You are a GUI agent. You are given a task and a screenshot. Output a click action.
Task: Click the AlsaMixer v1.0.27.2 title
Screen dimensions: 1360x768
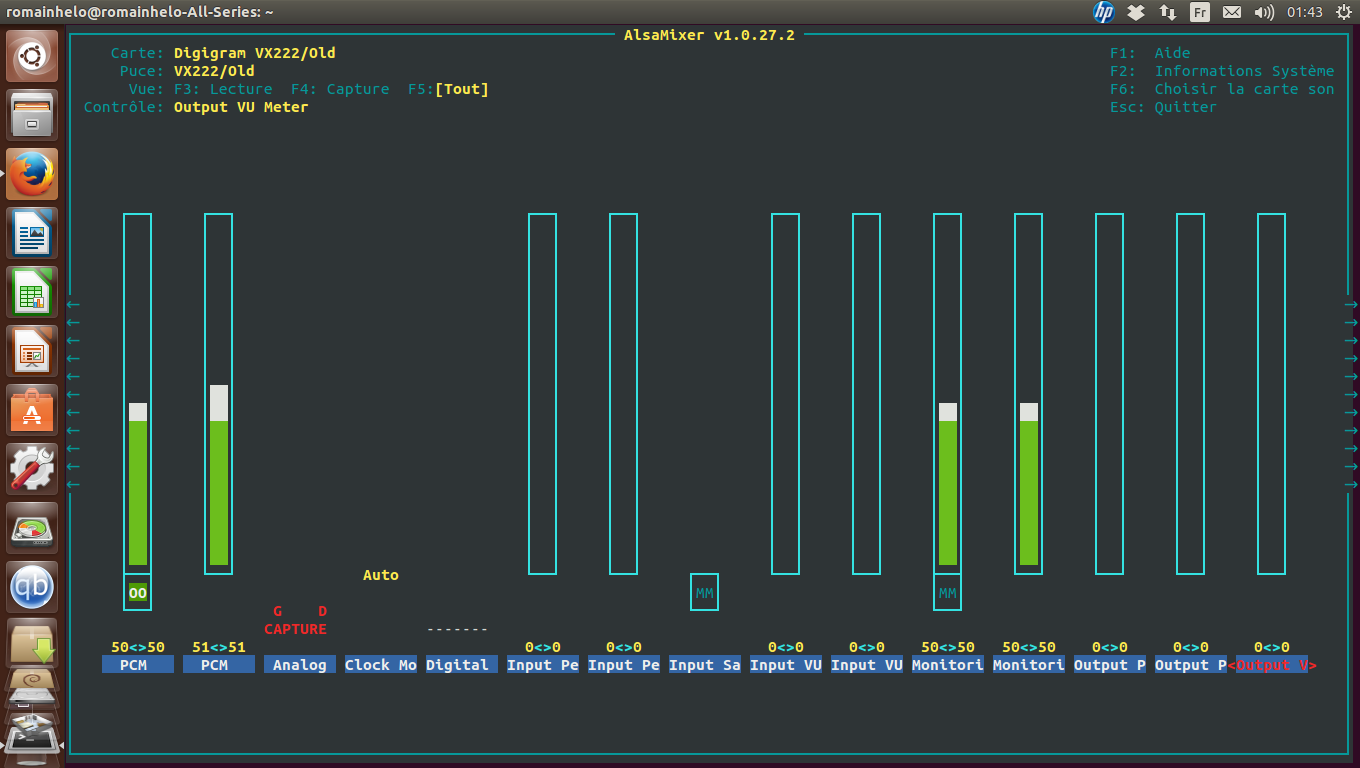pos(709,35)
